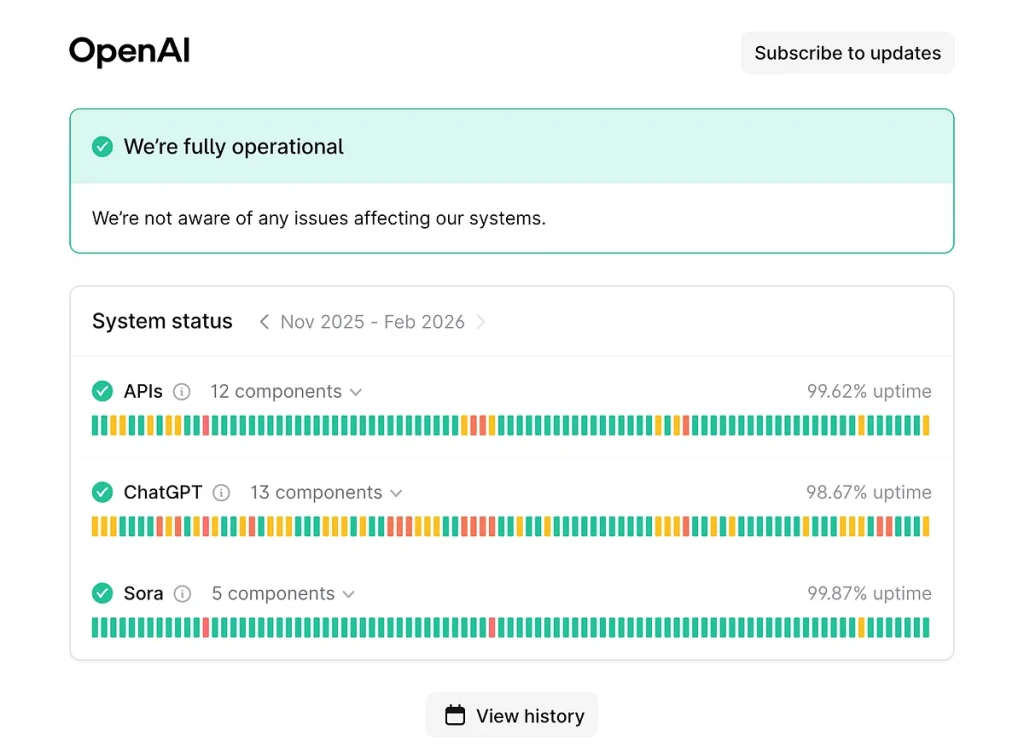Viewport: 1024px width, 753px height.
Task: Click the green checkmark beside APIs
Action: (x=102, y=392)
